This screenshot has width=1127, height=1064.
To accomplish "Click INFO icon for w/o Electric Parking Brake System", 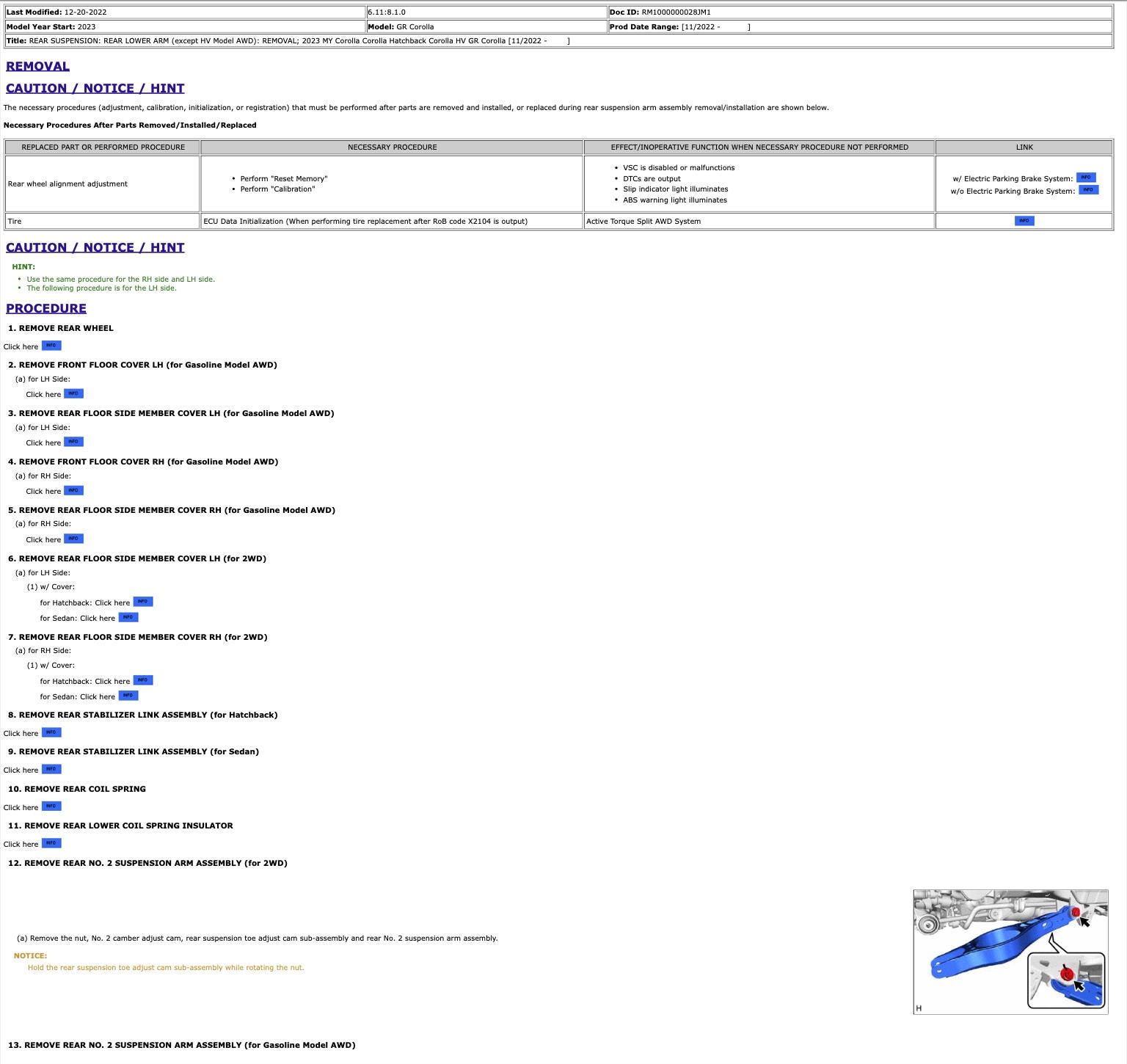I will click(x=1088, y=190).
